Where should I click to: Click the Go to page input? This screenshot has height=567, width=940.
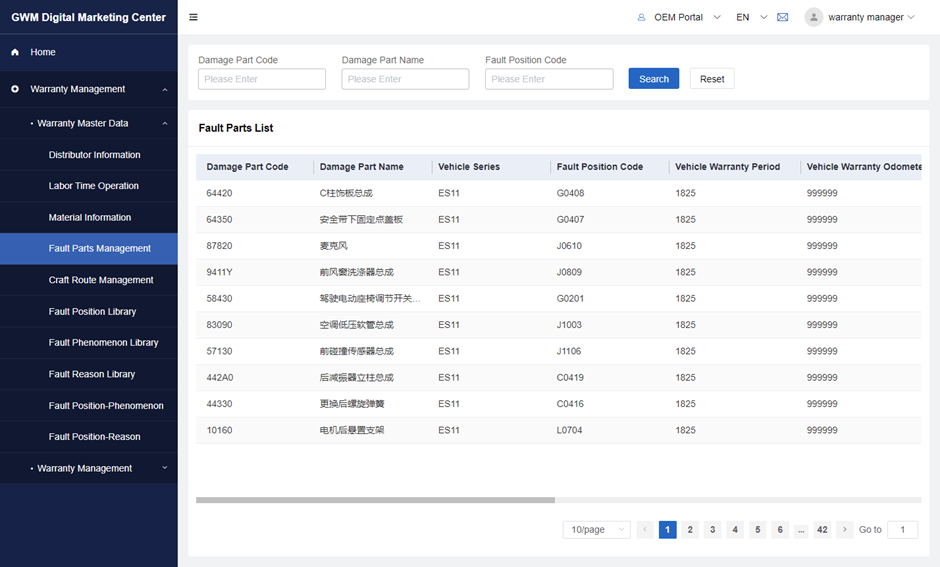[903, 529]
